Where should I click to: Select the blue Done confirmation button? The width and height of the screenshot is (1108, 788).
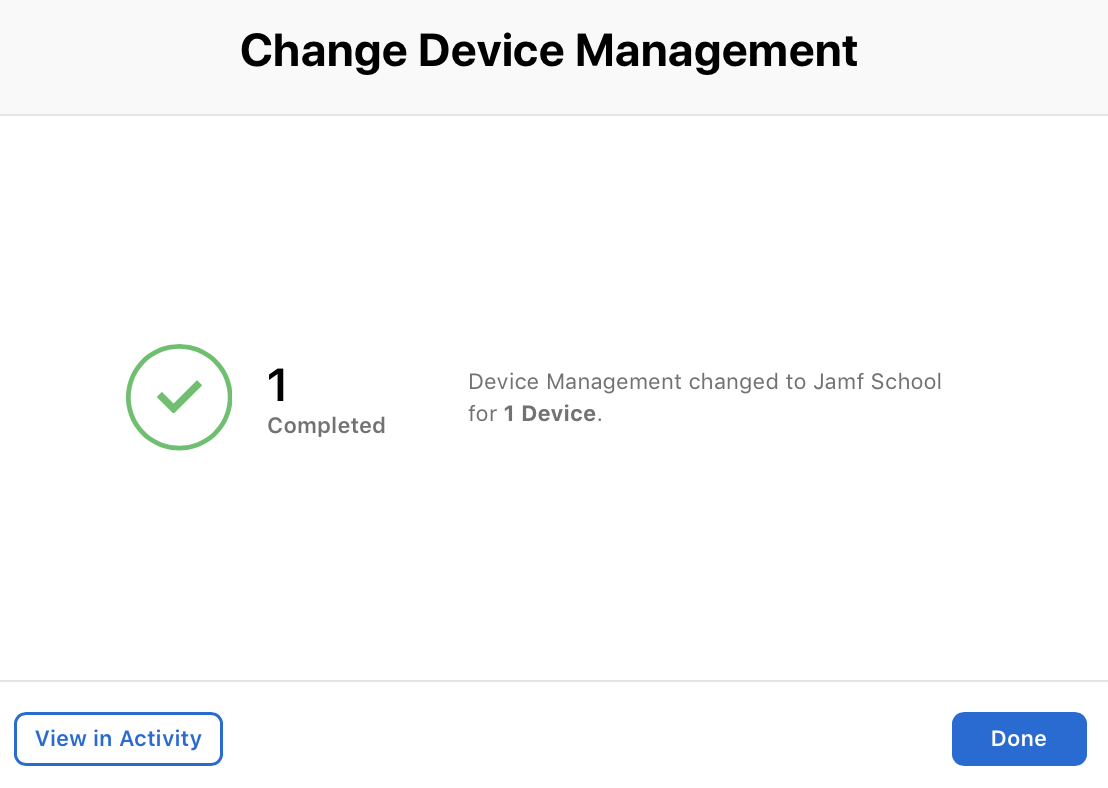click(1019, 738)
